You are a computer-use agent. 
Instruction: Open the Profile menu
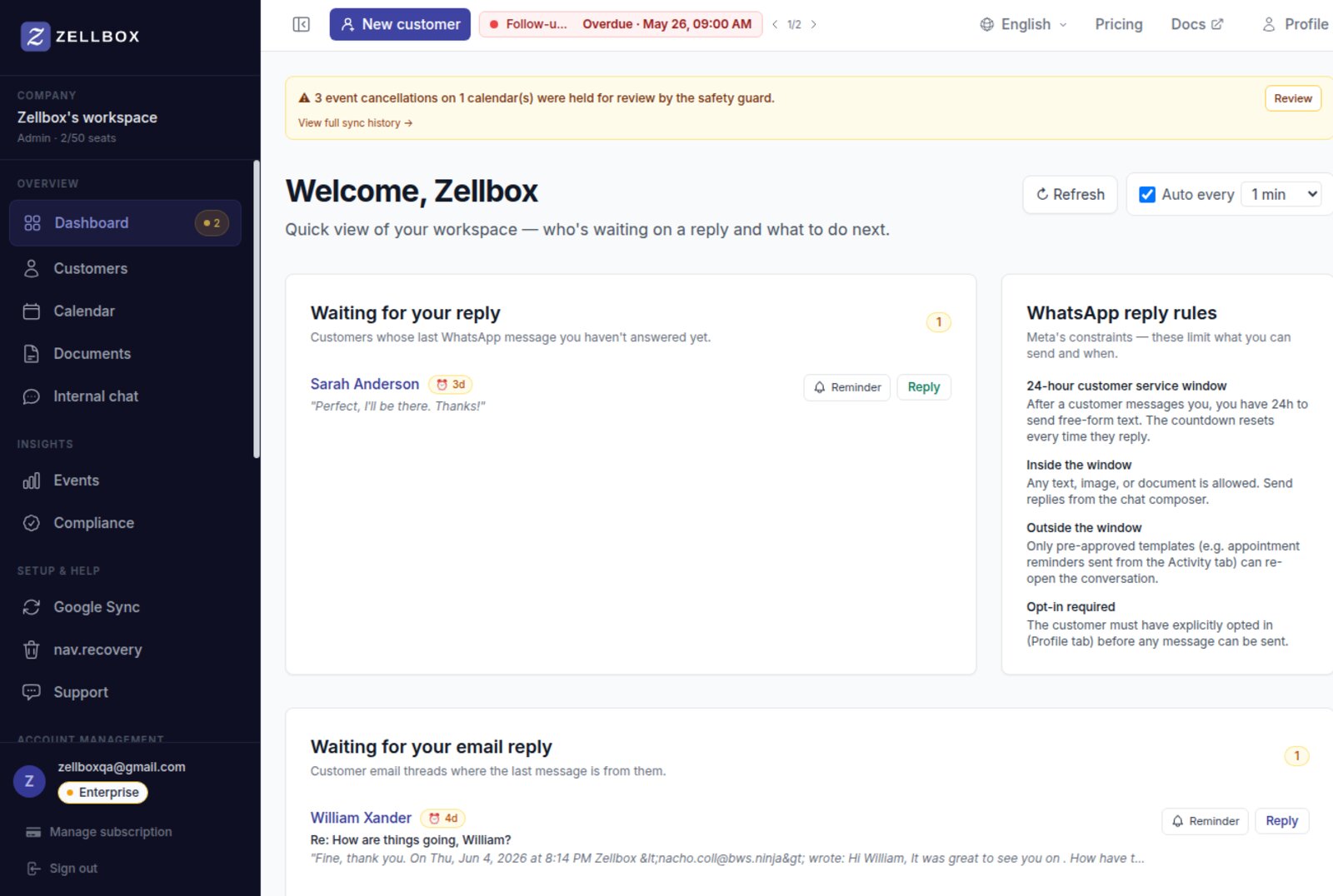pos(1296,24)
